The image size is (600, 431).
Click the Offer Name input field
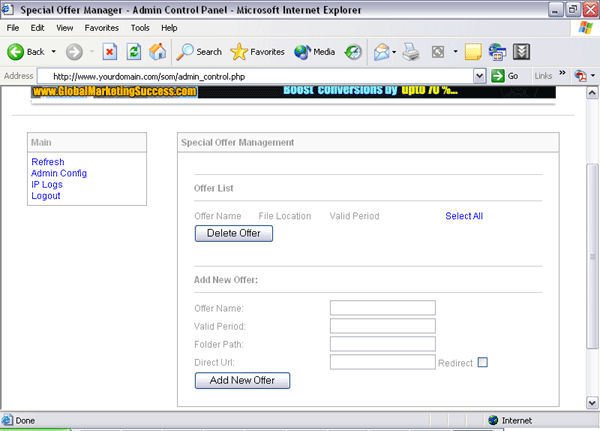383,308
